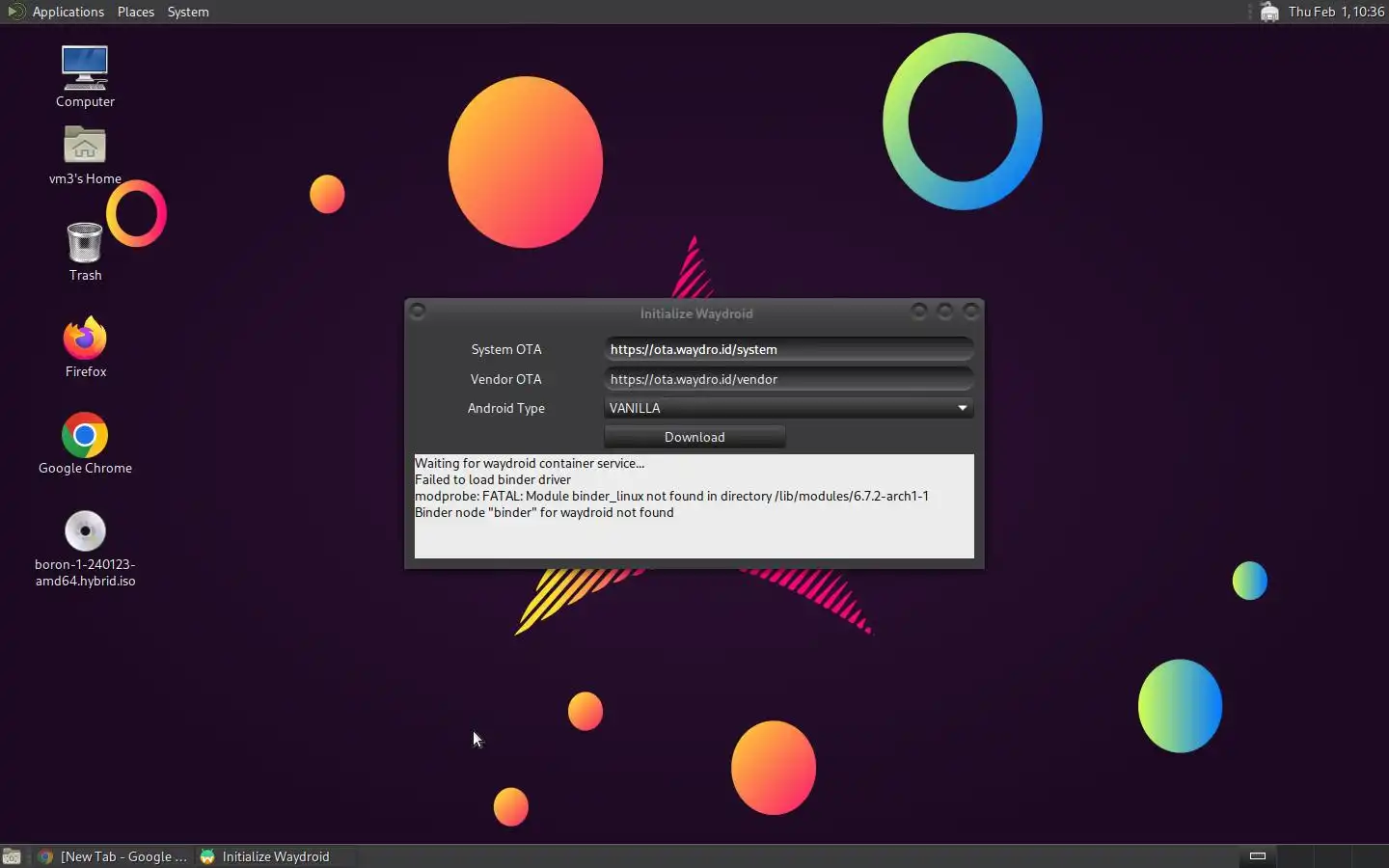Select Initialize Waydroid in the taskbar
1389x868 pixels.
pos(275,856)
